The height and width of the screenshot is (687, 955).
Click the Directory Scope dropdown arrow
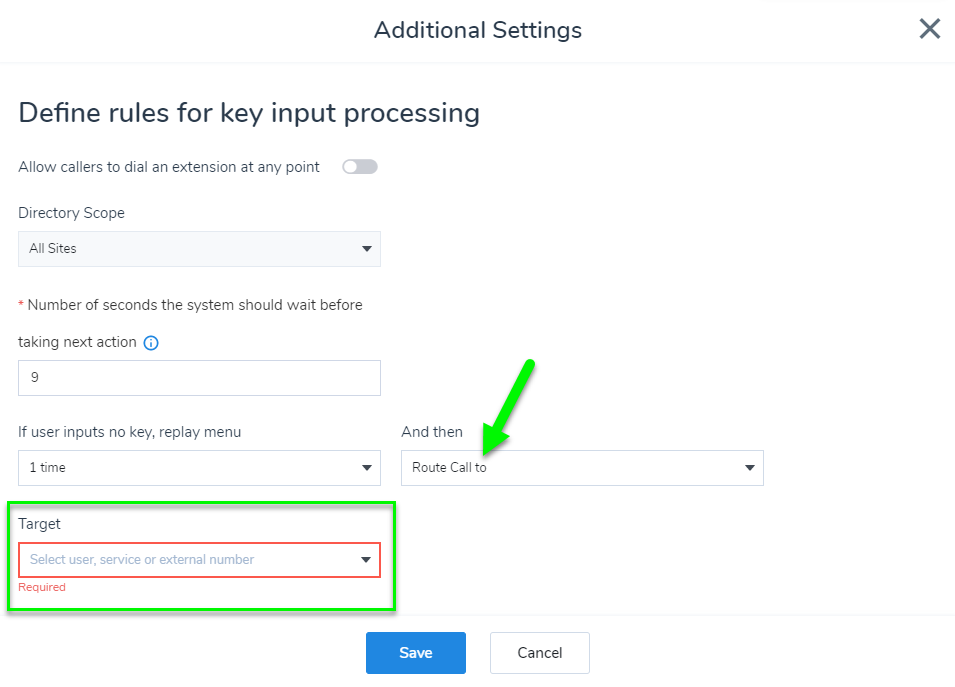pos(367,249)
